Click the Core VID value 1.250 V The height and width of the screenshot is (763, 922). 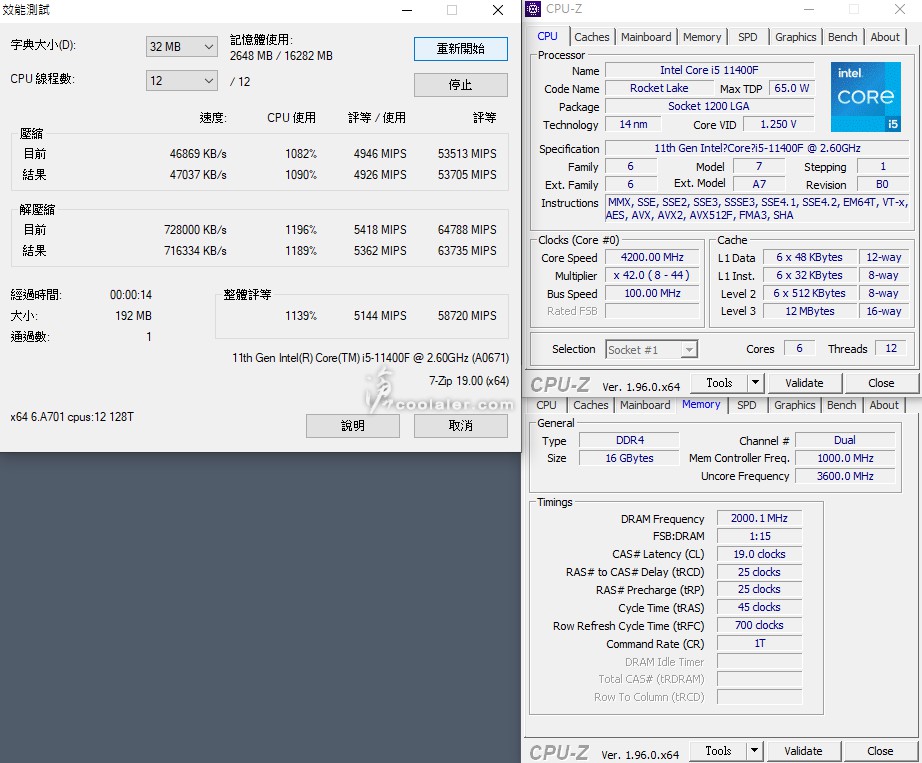779,124
